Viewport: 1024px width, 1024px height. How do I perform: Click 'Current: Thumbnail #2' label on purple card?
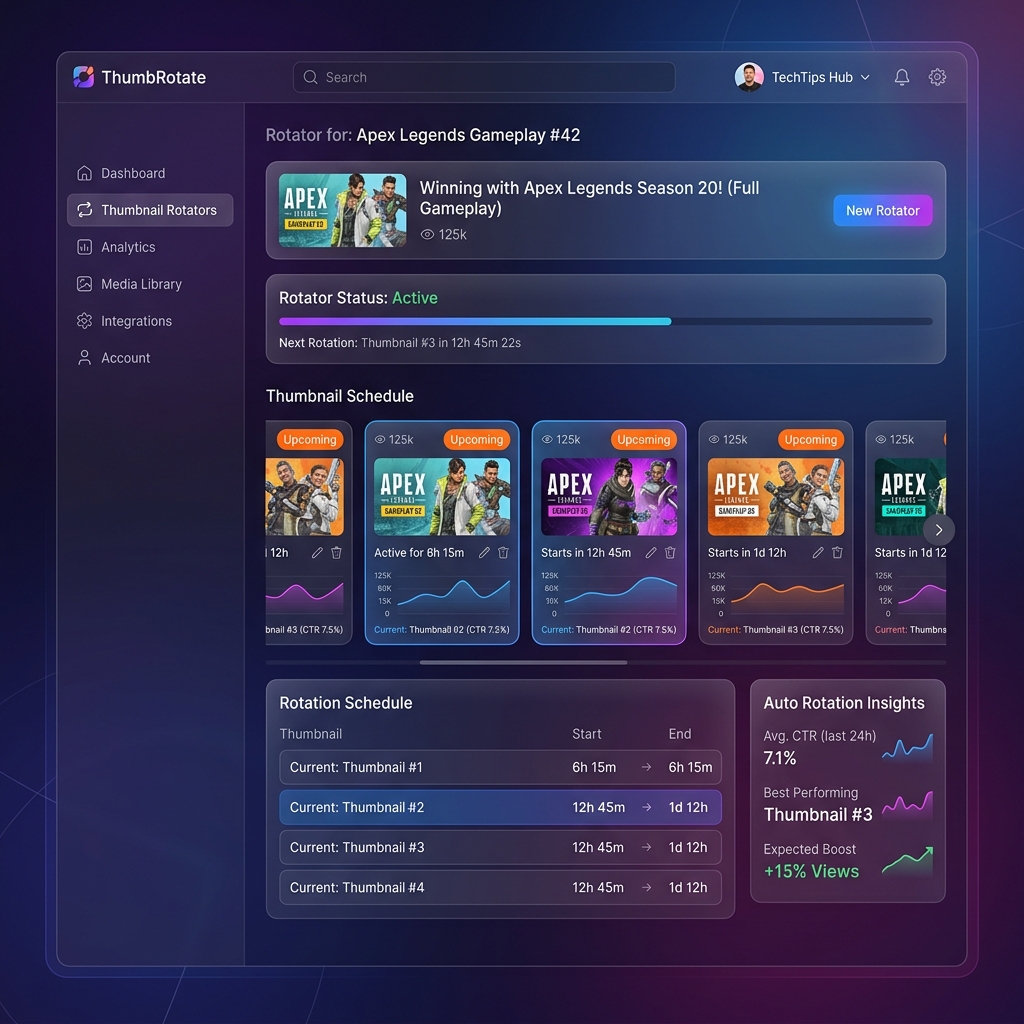[x=609, y=630]
